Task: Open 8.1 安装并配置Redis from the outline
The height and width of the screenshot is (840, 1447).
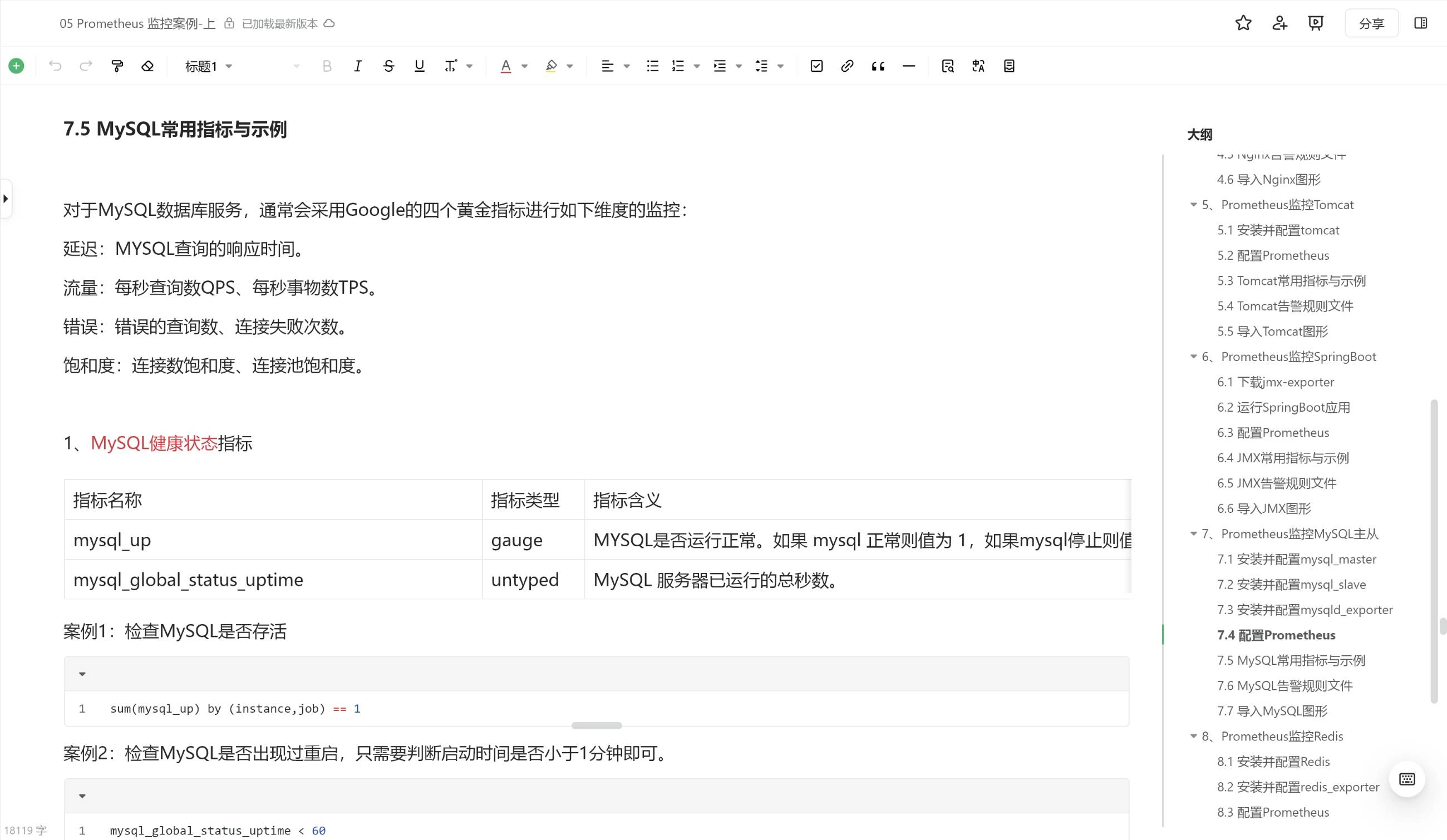Action: click(x=1272, y=761)
